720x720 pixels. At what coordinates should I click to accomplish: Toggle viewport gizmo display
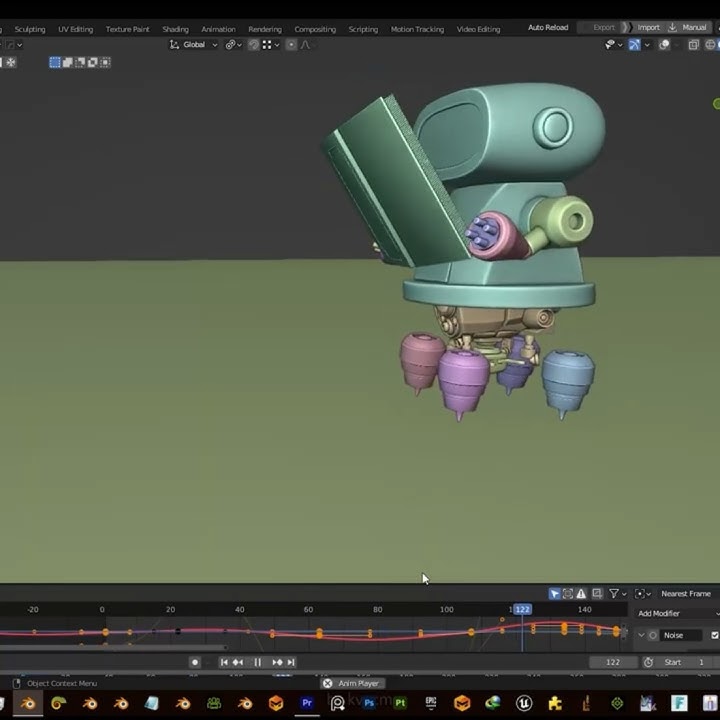[x=634, y=45]
